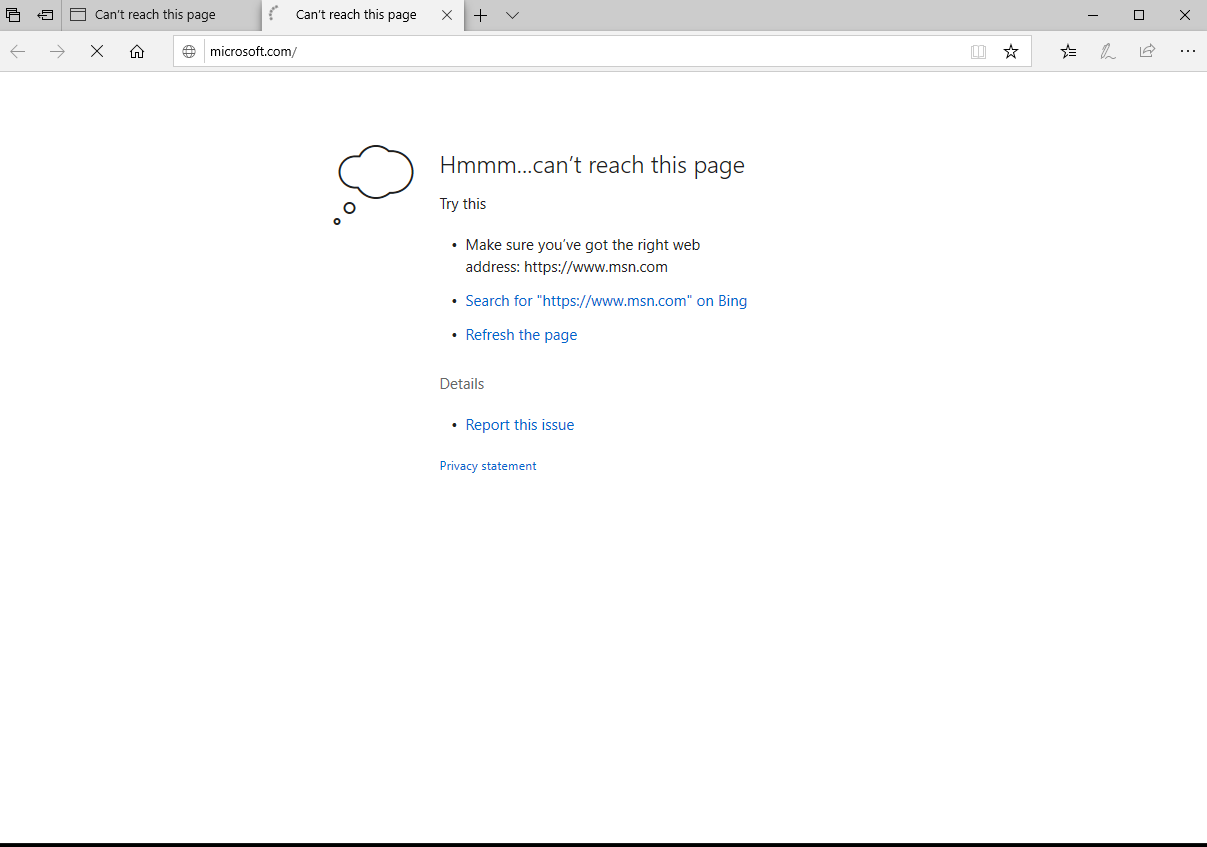Open the Privacy statement
Screen dimensions: 1207x847
(488, 465)
